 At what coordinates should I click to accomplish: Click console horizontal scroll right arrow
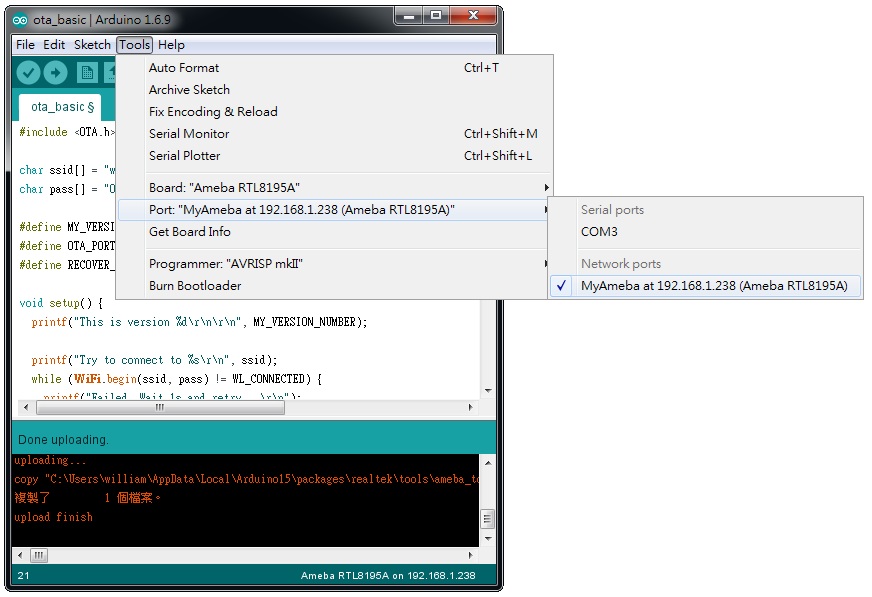pos(470,555)
